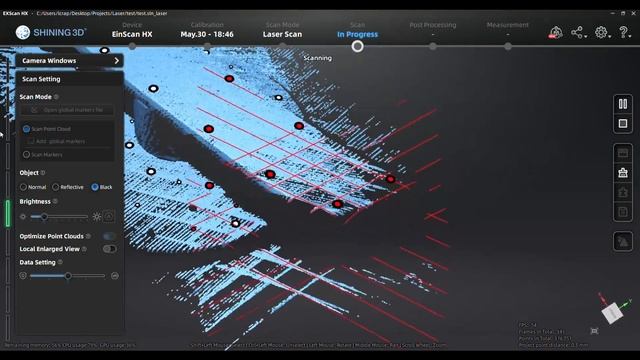Click the SHINING 3D logo
640x360 pixels.
point(51,32)
